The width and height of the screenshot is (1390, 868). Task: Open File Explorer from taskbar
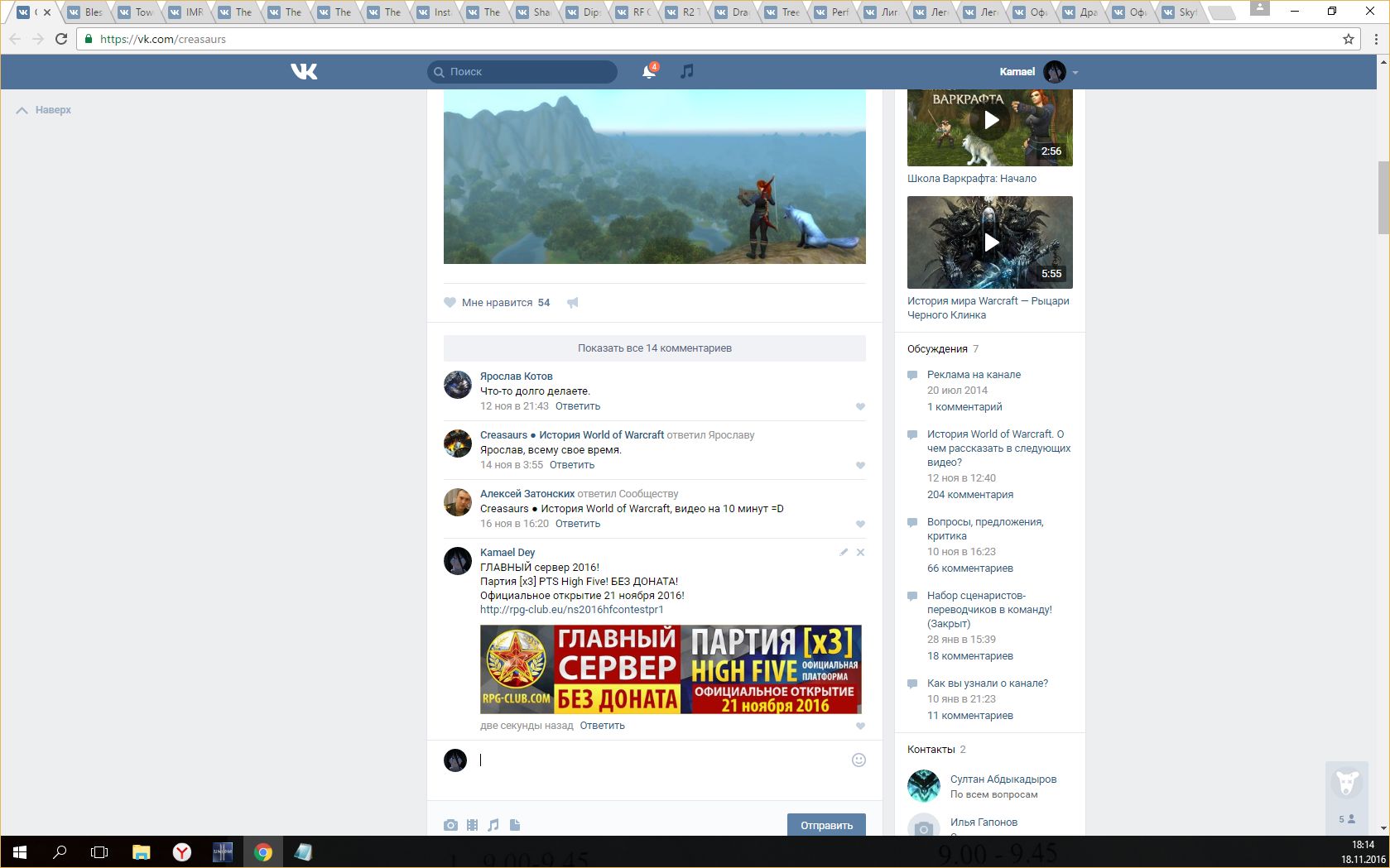click(142, 852)
